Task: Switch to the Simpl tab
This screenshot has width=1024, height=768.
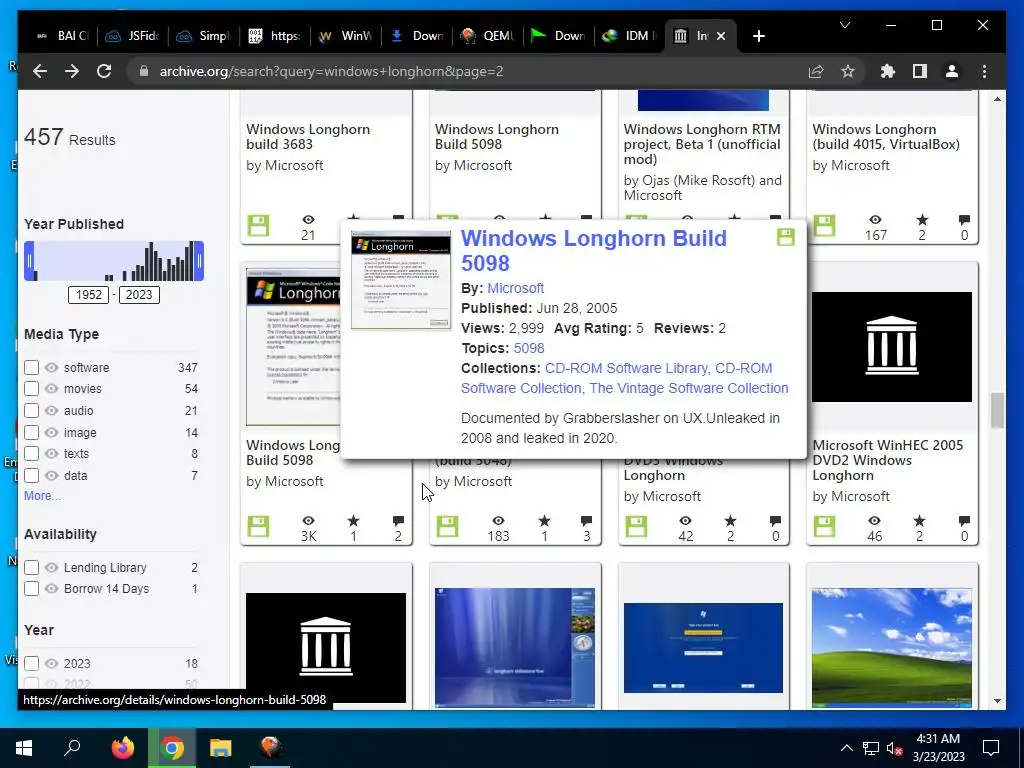Action: [204, 36]
